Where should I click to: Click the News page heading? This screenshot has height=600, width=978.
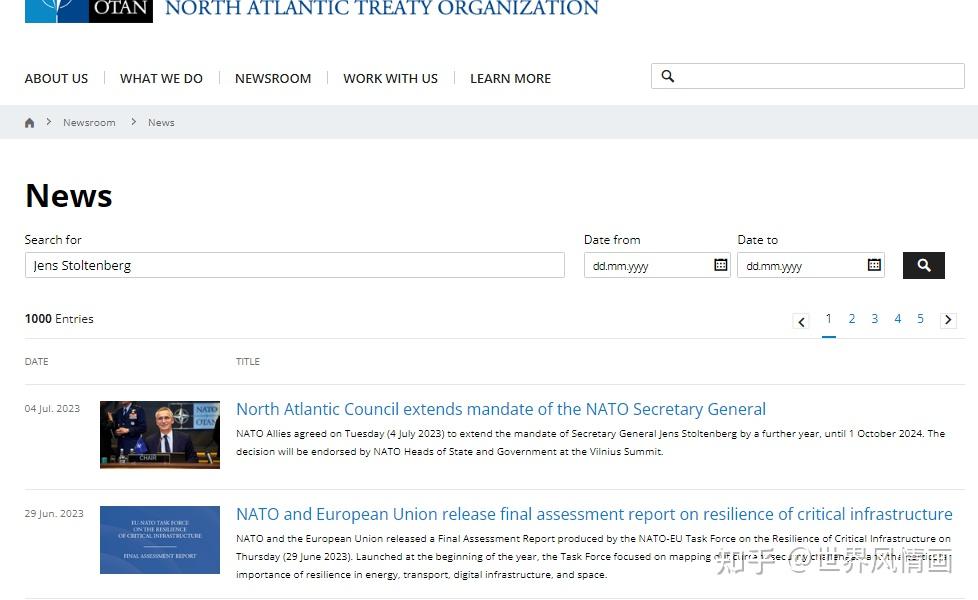tap(69, 196)
